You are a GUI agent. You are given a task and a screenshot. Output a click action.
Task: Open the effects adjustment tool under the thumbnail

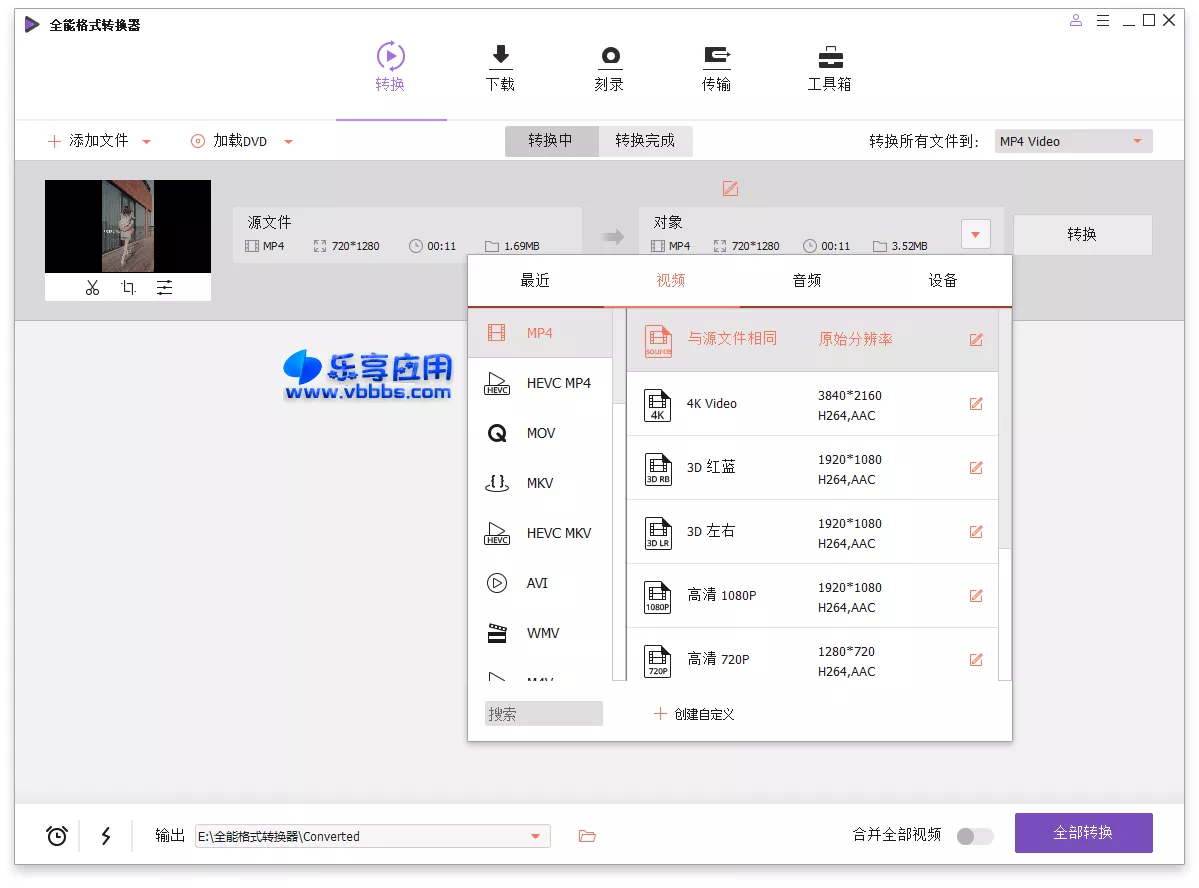pos(163,287)
